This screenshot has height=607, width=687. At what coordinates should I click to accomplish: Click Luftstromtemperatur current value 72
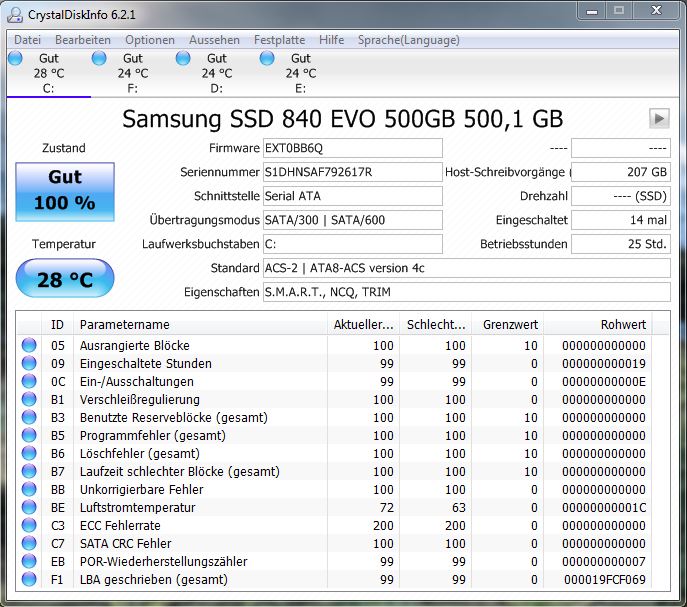386,508
